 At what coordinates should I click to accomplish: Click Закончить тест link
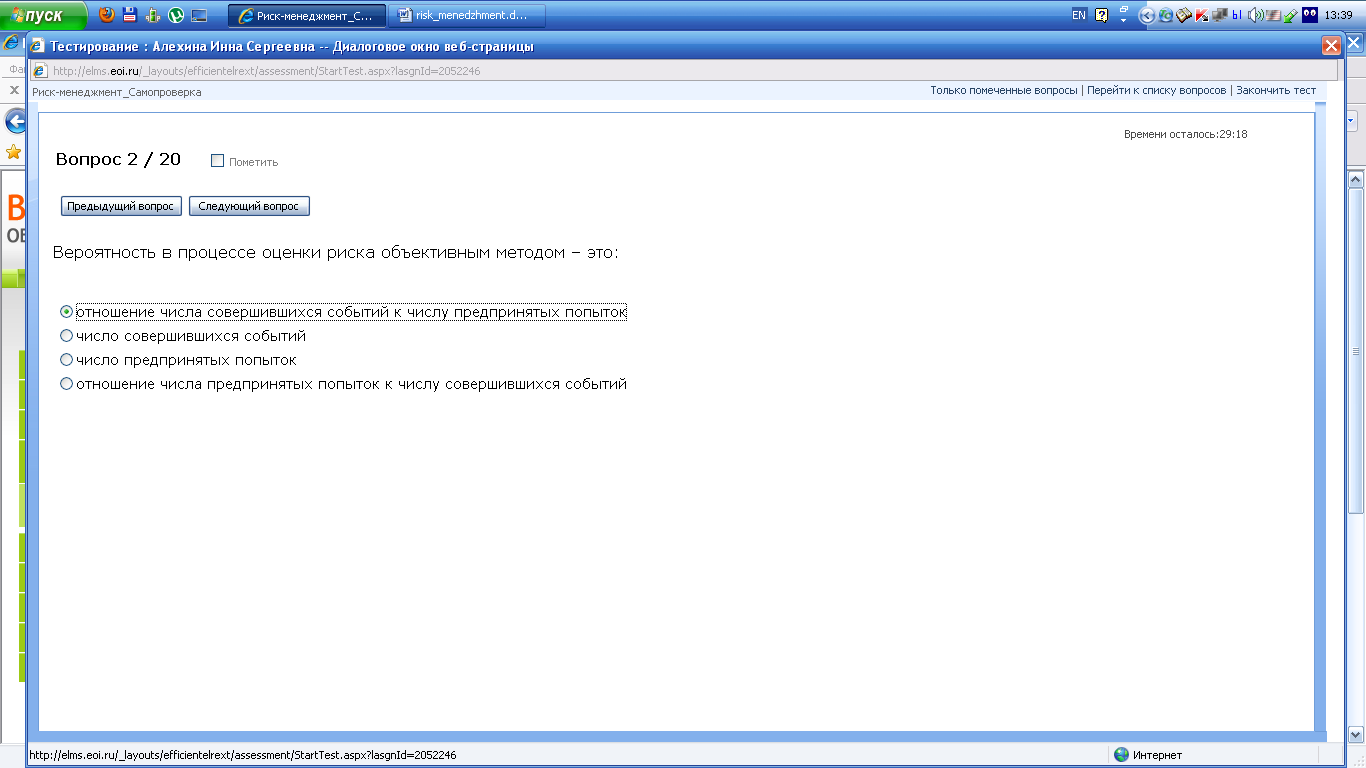(x=1276, y=90)
